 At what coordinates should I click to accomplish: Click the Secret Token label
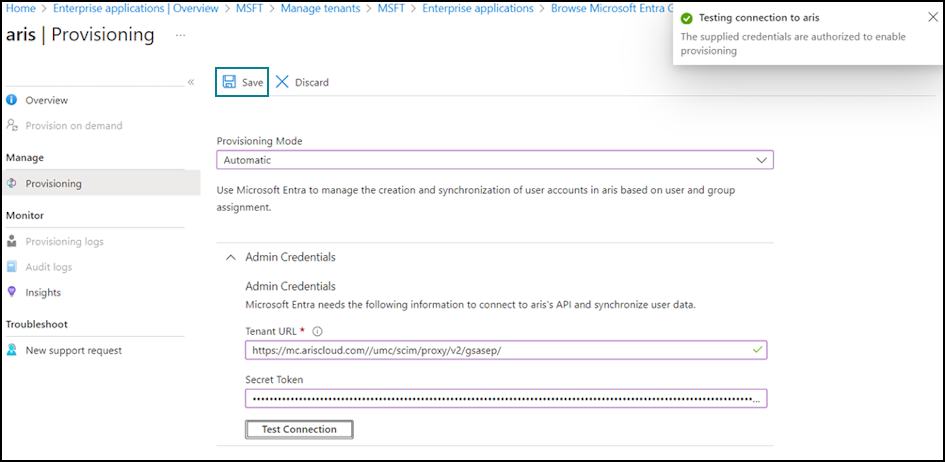tap(274, 379)
